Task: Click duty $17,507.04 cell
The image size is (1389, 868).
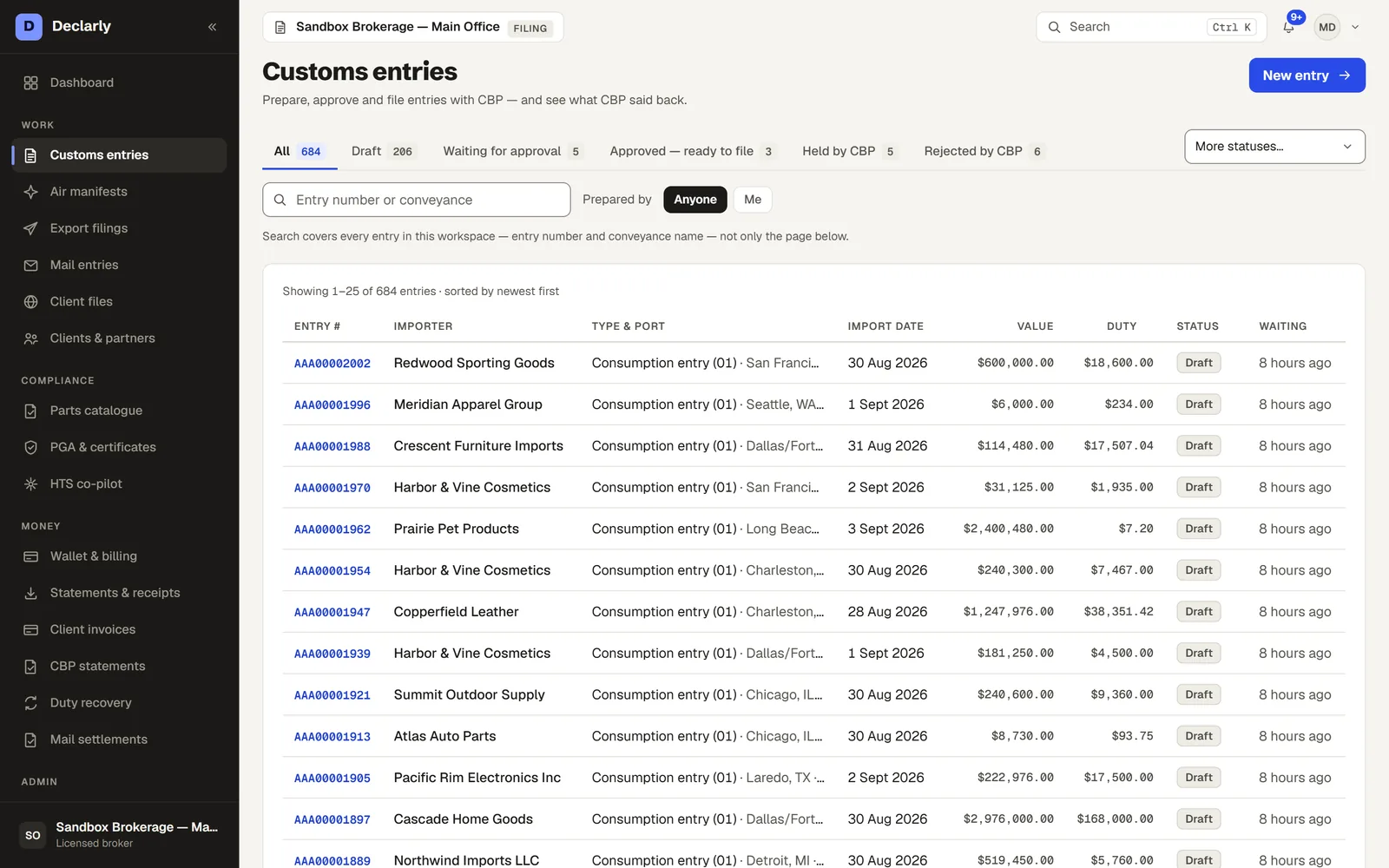Action: tap(1118, 446)
